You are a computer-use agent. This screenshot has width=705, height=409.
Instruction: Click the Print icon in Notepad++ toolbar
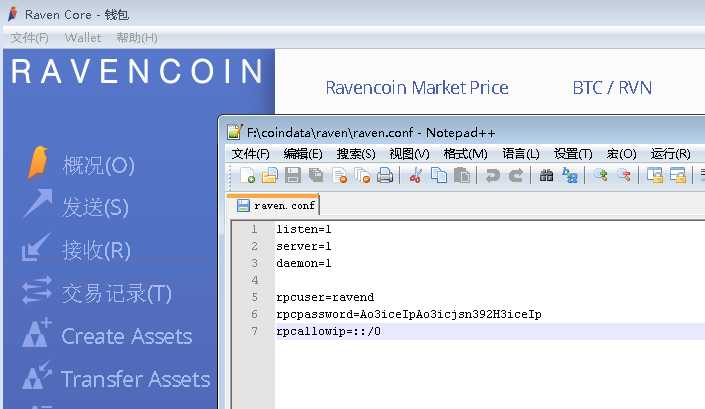[x=385, y=175]
